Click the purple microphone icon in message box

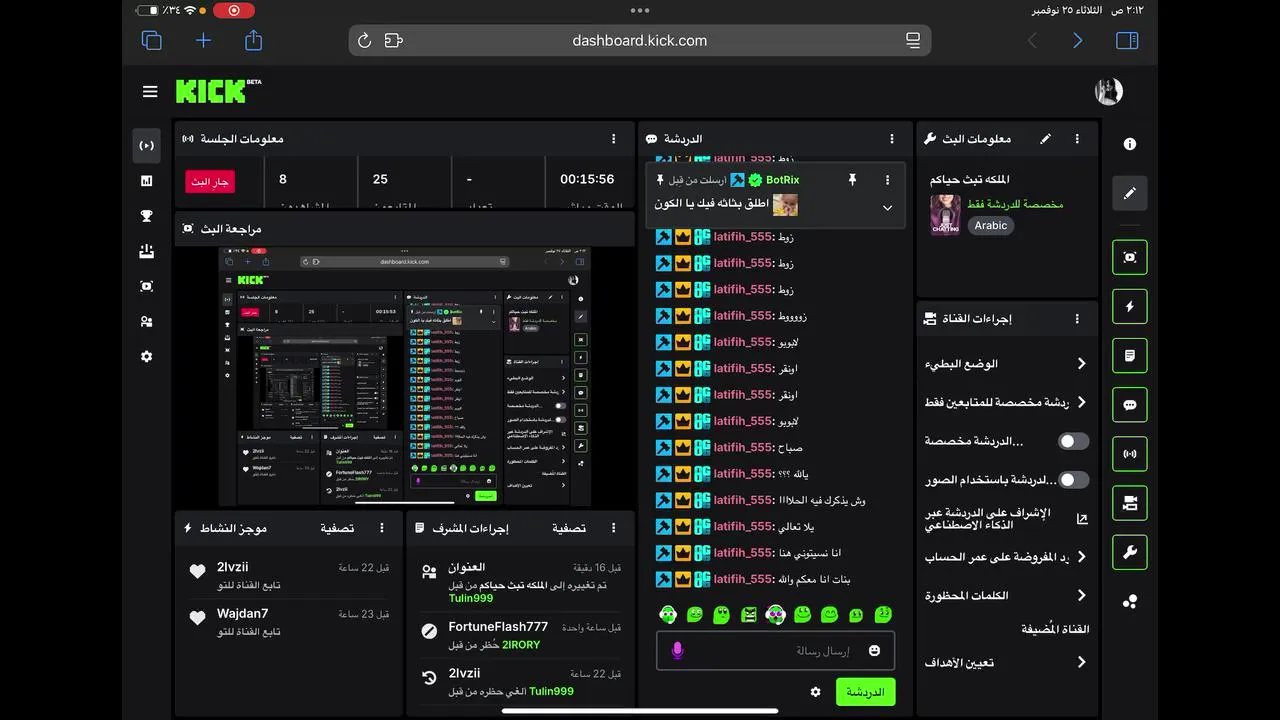pos(677,650)
